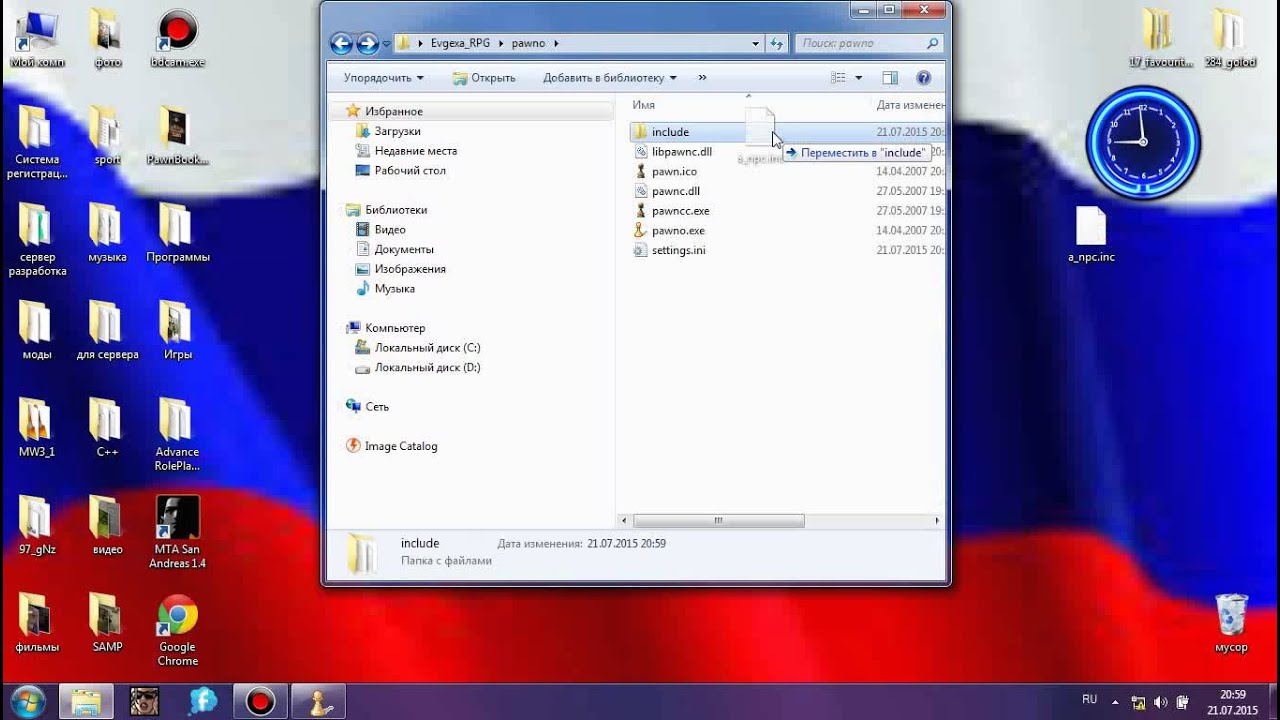This screenshot has width=1280, height=720.
Task: Open the recent locations dropdown next to Forward
Action: (x=386, y=44)
